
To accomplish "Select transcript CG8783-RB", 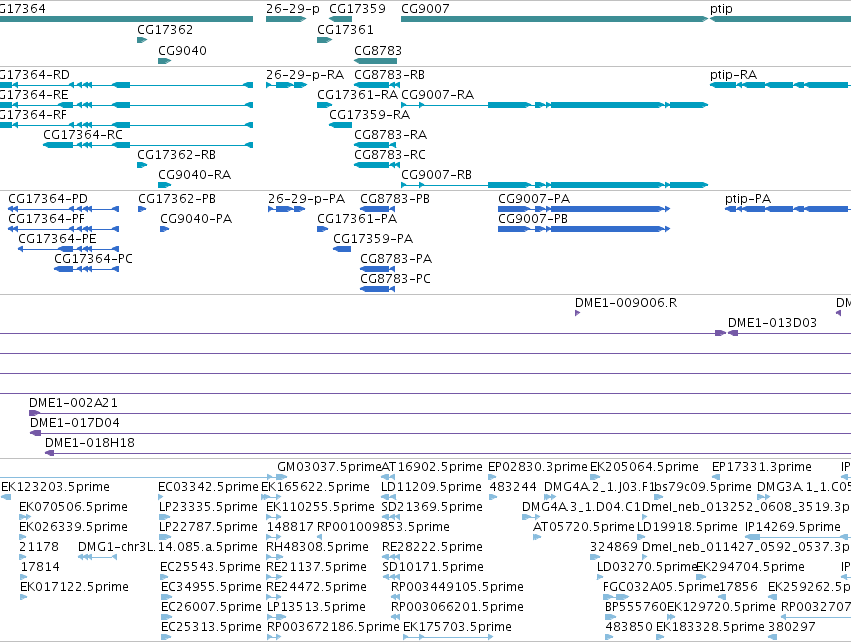I will [376, 85].
